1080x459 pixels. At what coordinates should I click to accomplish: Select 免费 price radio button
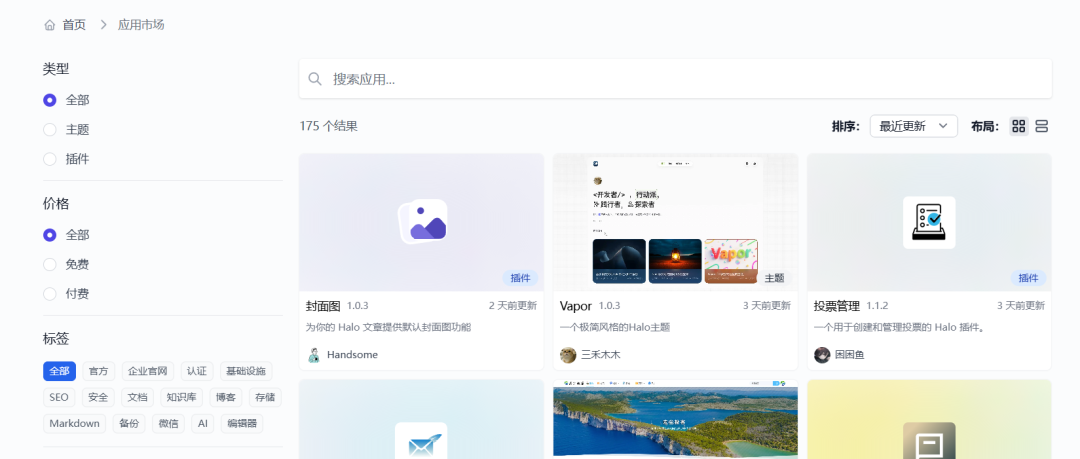click(x=50, y=265)
